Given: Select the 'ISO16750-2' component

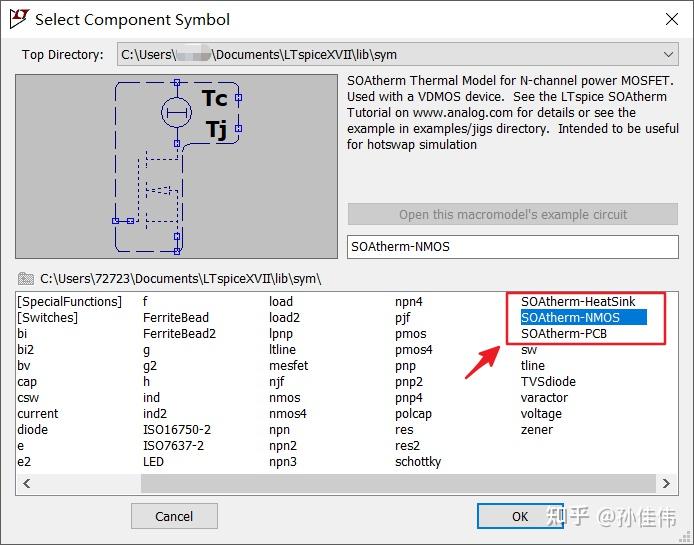Looking at the screenshot, I should point(177,429).
